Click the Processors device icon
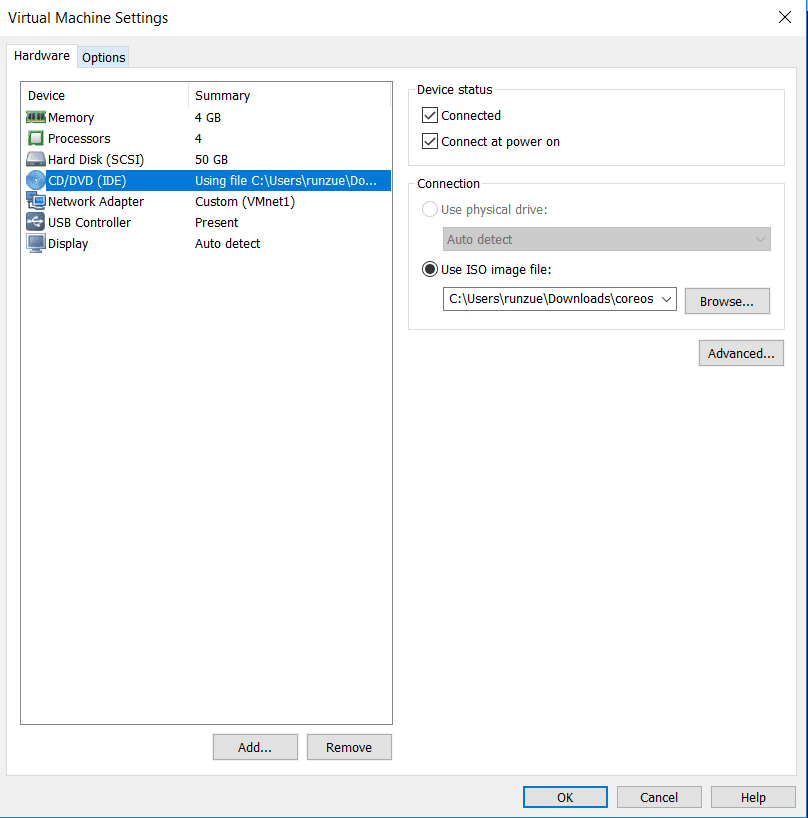 (35, 138)
